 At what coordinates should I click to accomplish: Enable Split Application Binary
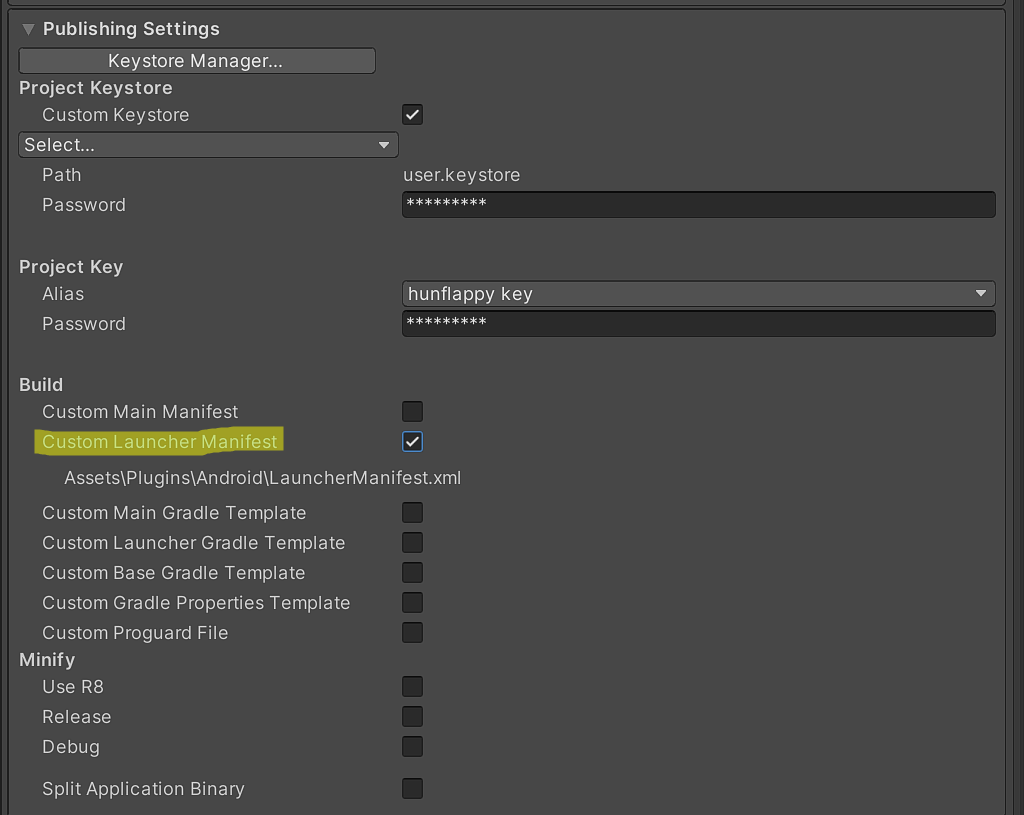[412, 788]
